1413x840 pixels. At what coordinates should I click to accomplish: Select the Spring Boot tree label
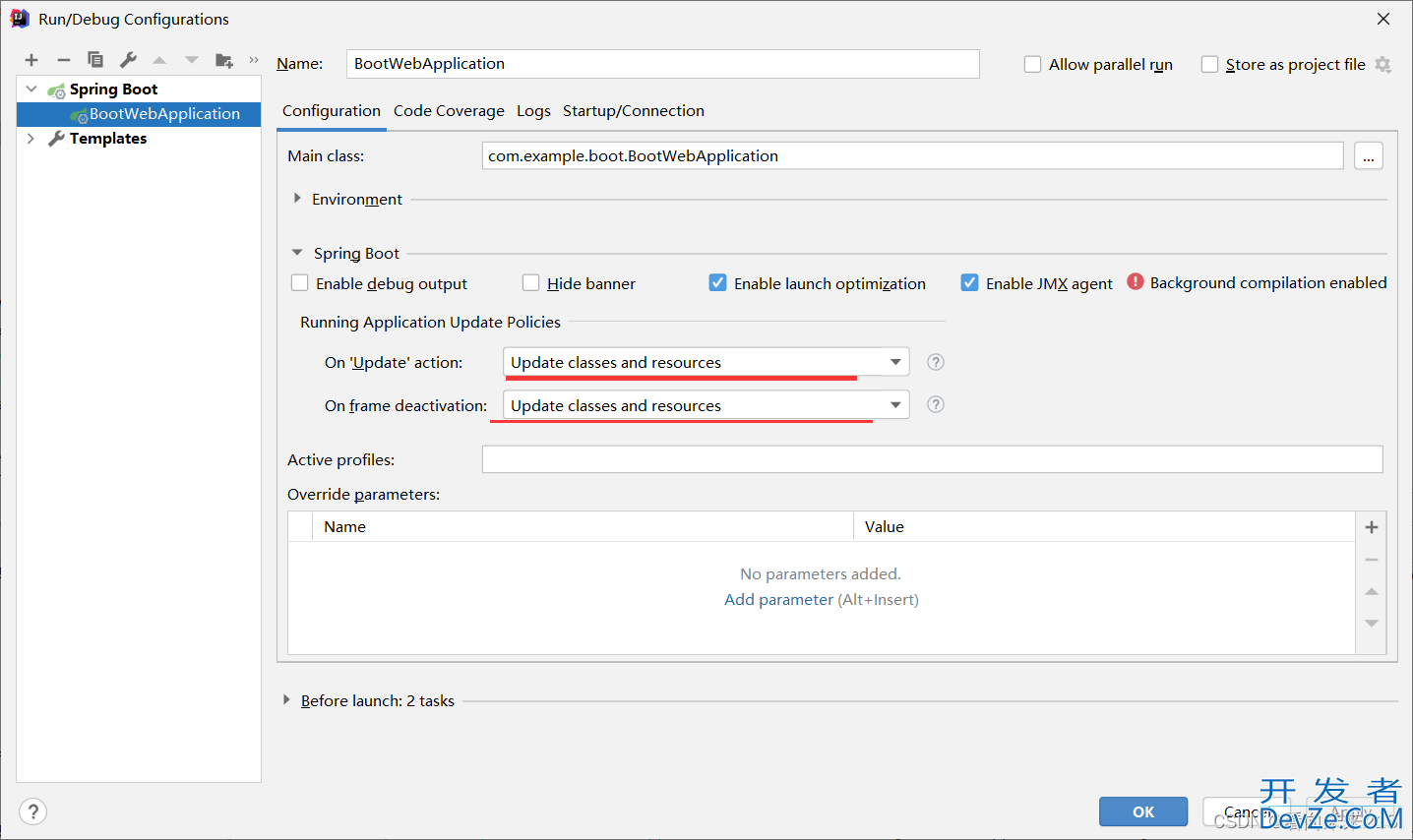[113, 90]
